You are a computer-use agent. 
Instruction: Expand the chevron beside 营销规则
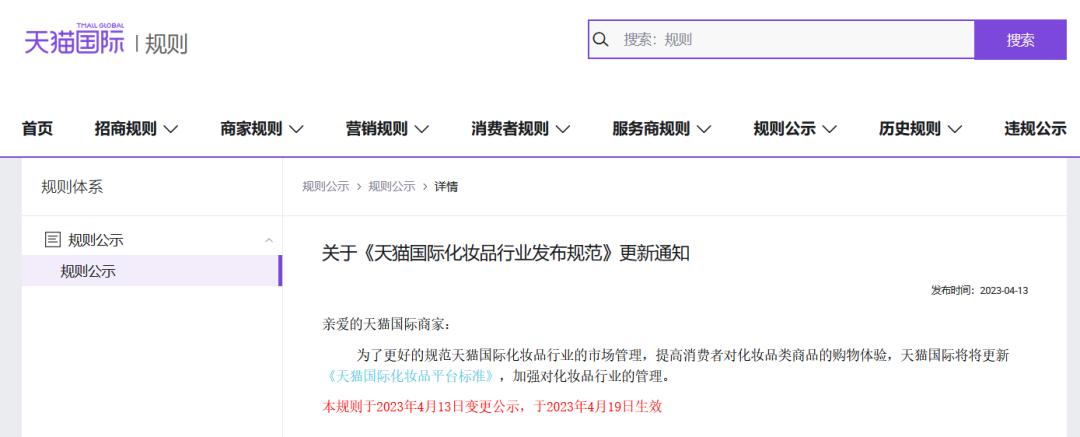tap(422, 129)
